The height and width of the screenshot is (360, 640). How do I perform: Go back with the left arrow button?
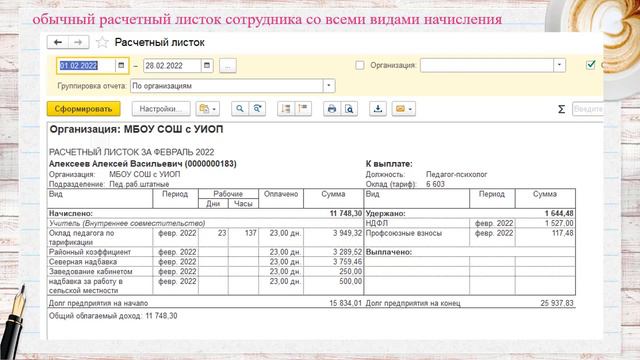pos(58,42)
